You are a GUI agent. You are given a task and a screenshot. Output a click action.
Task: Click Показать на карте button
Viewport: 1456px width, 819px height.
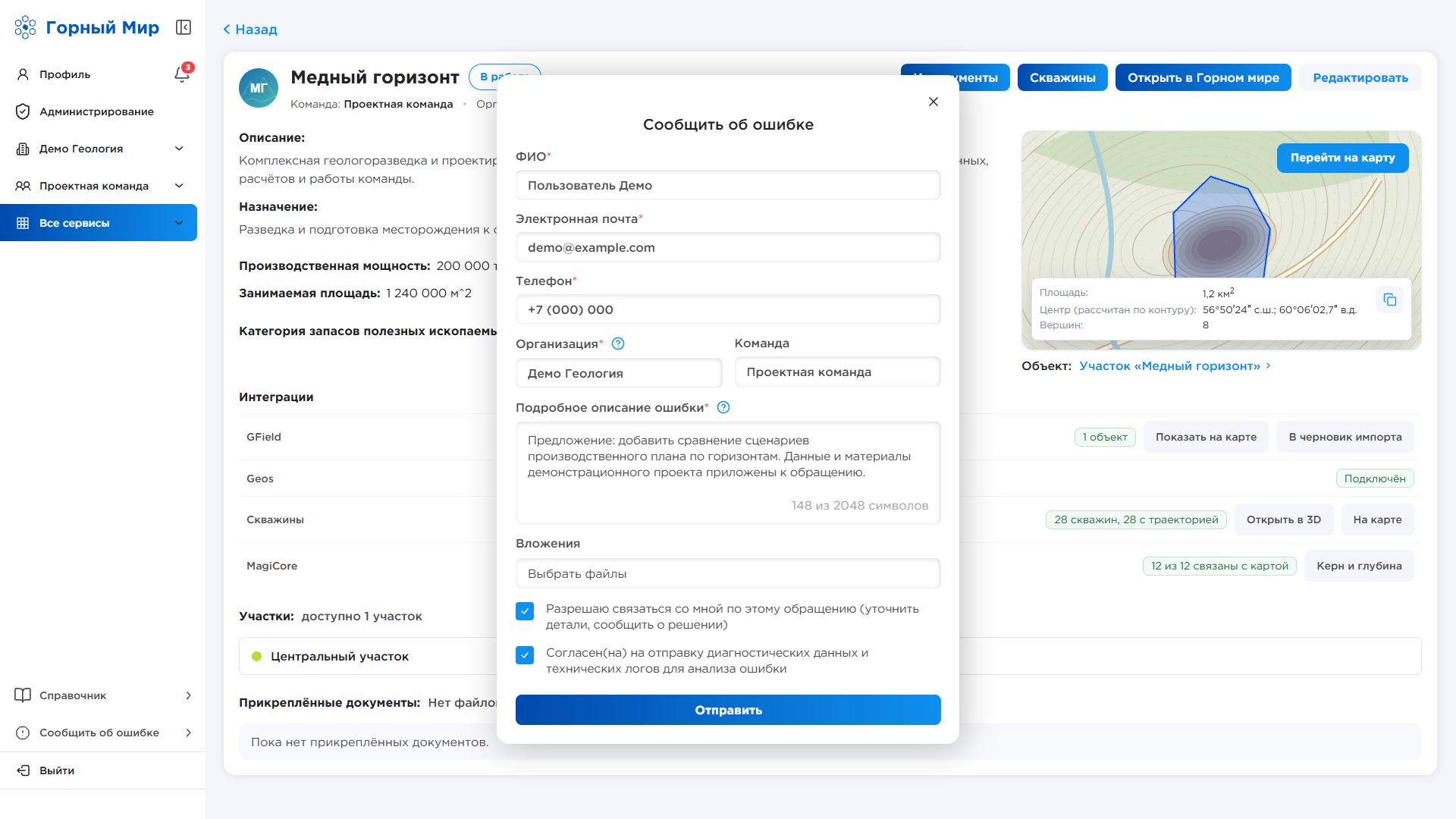tap(1206, 437)
